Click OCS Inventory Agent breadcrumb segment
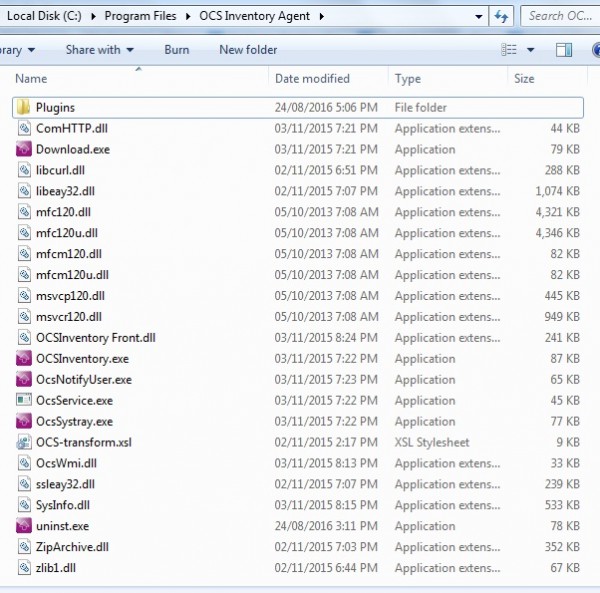This screenshot has height=593, width=600. tap(254, 16)
